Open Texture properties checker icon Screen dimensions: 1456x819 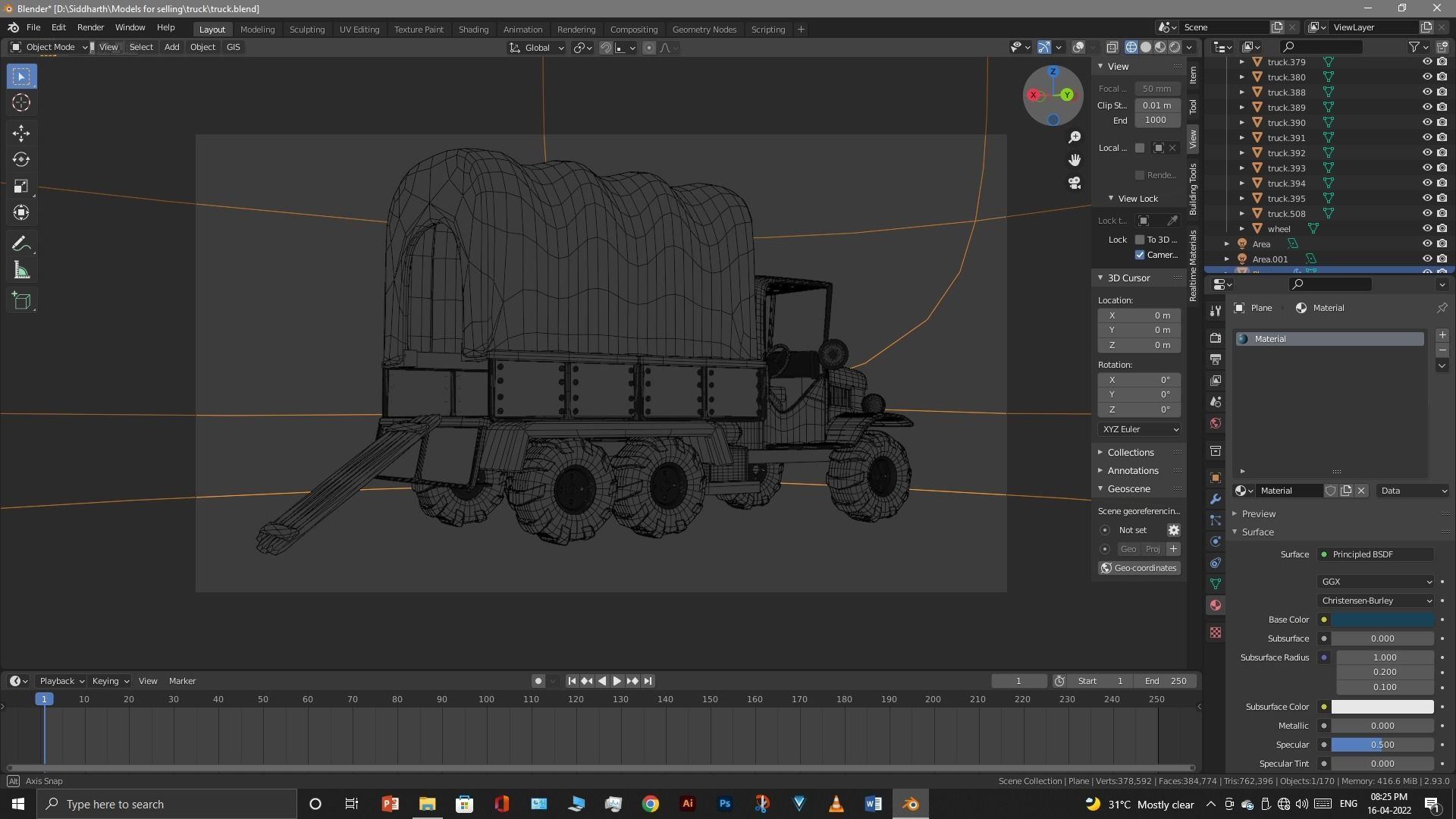pos(1216,632)
